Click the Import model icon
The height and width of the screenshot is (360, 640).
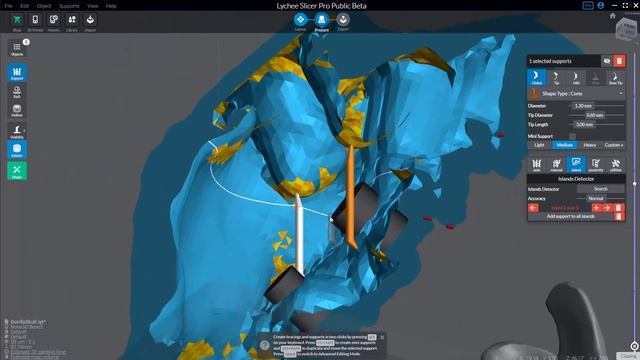point(90,20)
